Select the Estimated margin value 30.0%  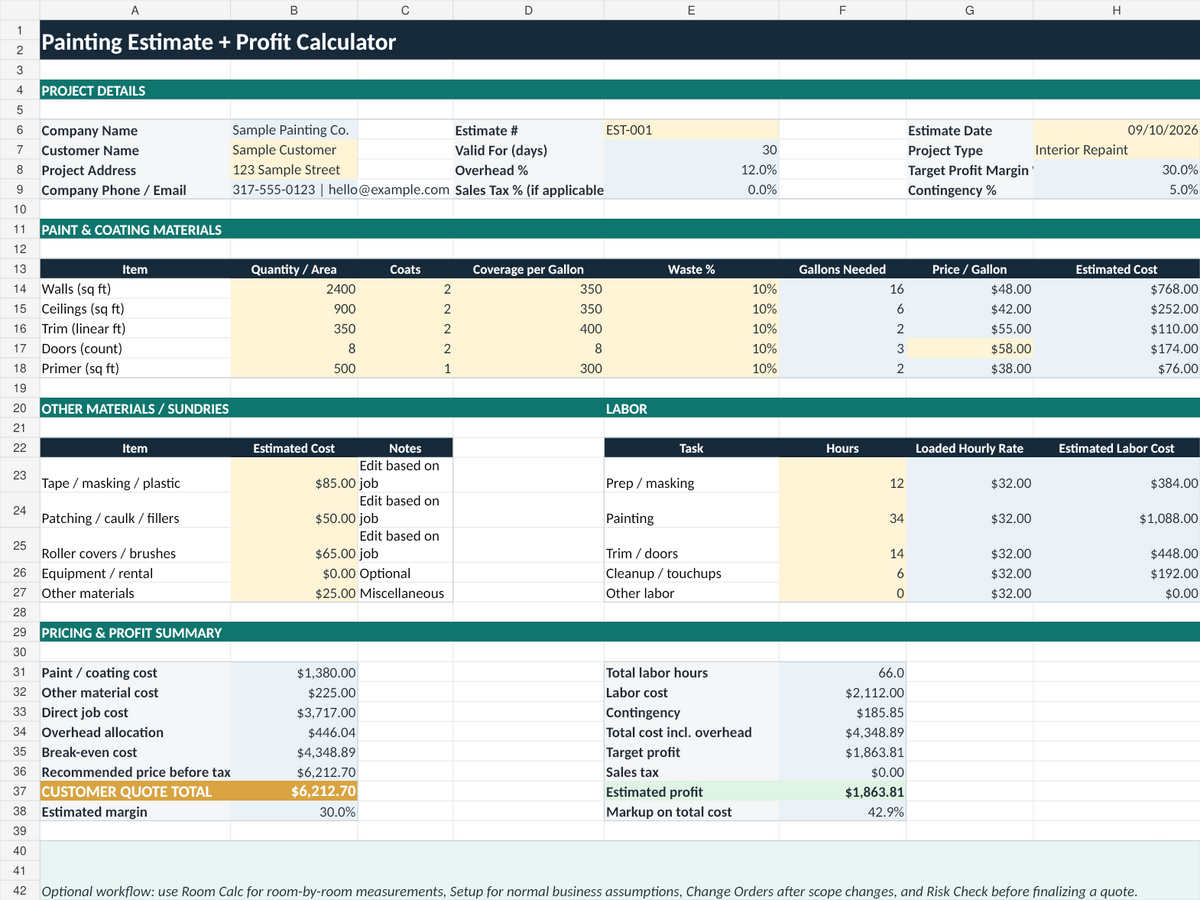pyautogui.click(x=293, y=812)
